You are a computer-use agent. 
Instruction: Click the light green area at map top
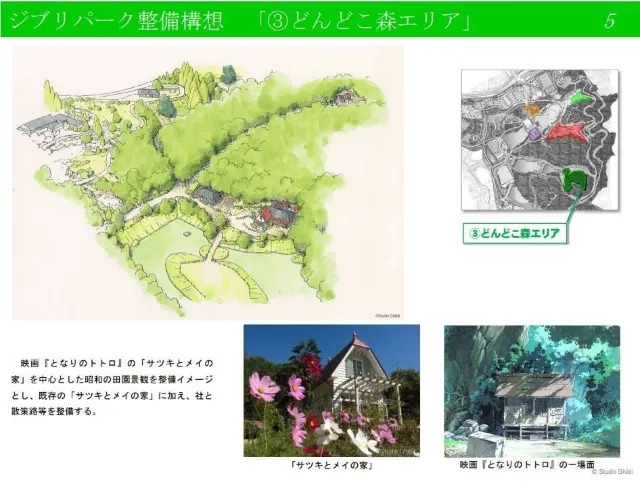(x=581, y=97)
